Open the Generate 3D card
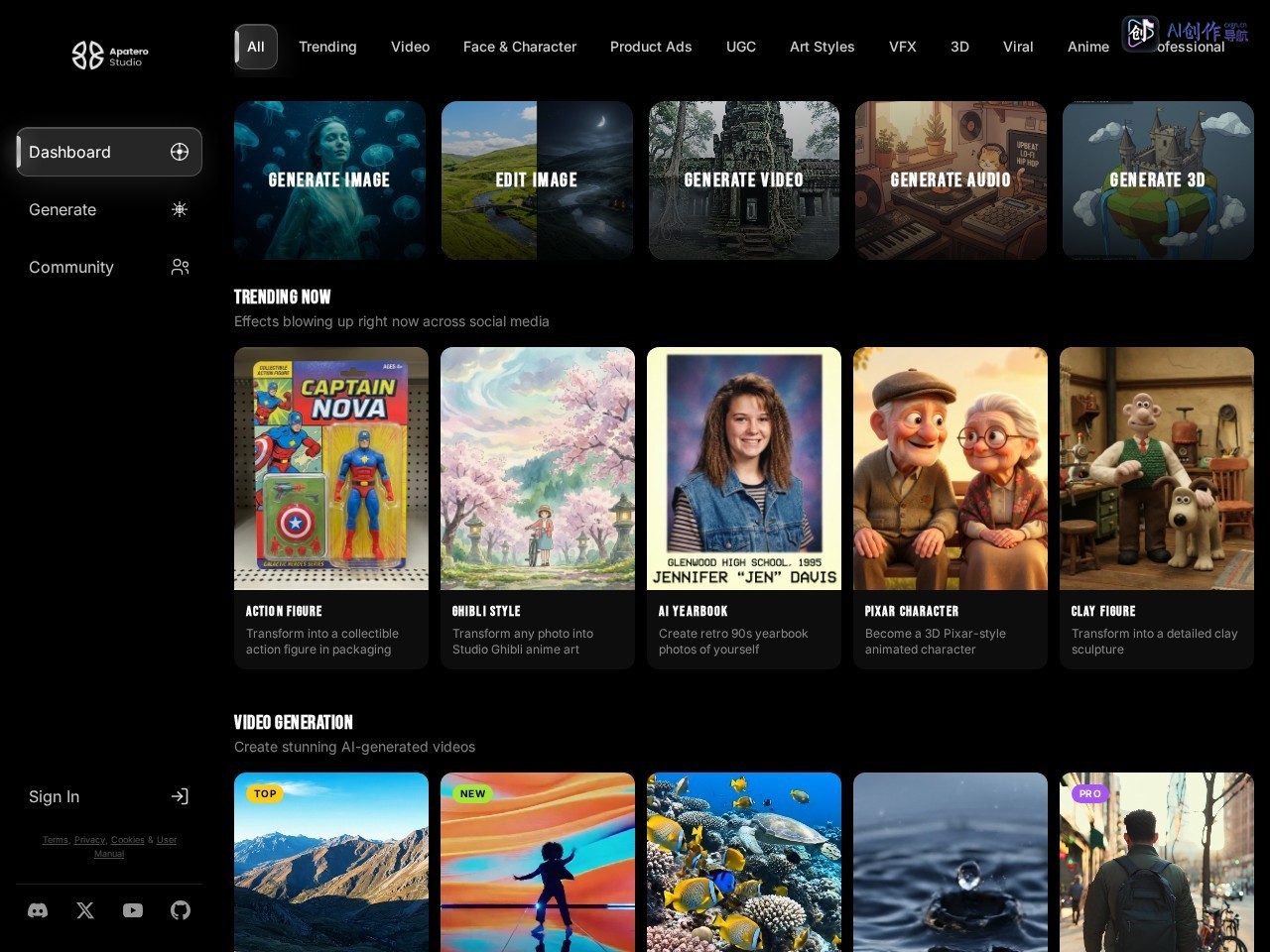This screenshot has height=952, width=1270. tap(1158, 180)
